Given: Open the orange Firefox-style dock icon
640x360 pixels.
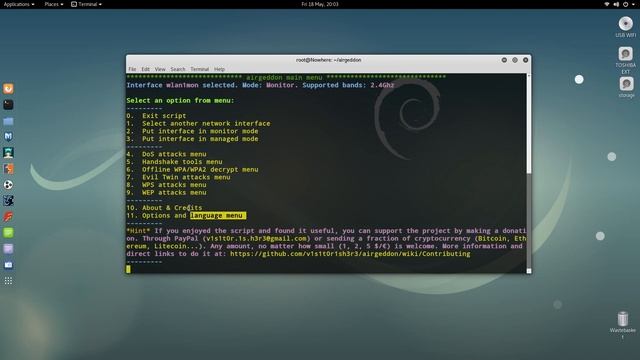Looking at the screenshot, I should [8, 89].
